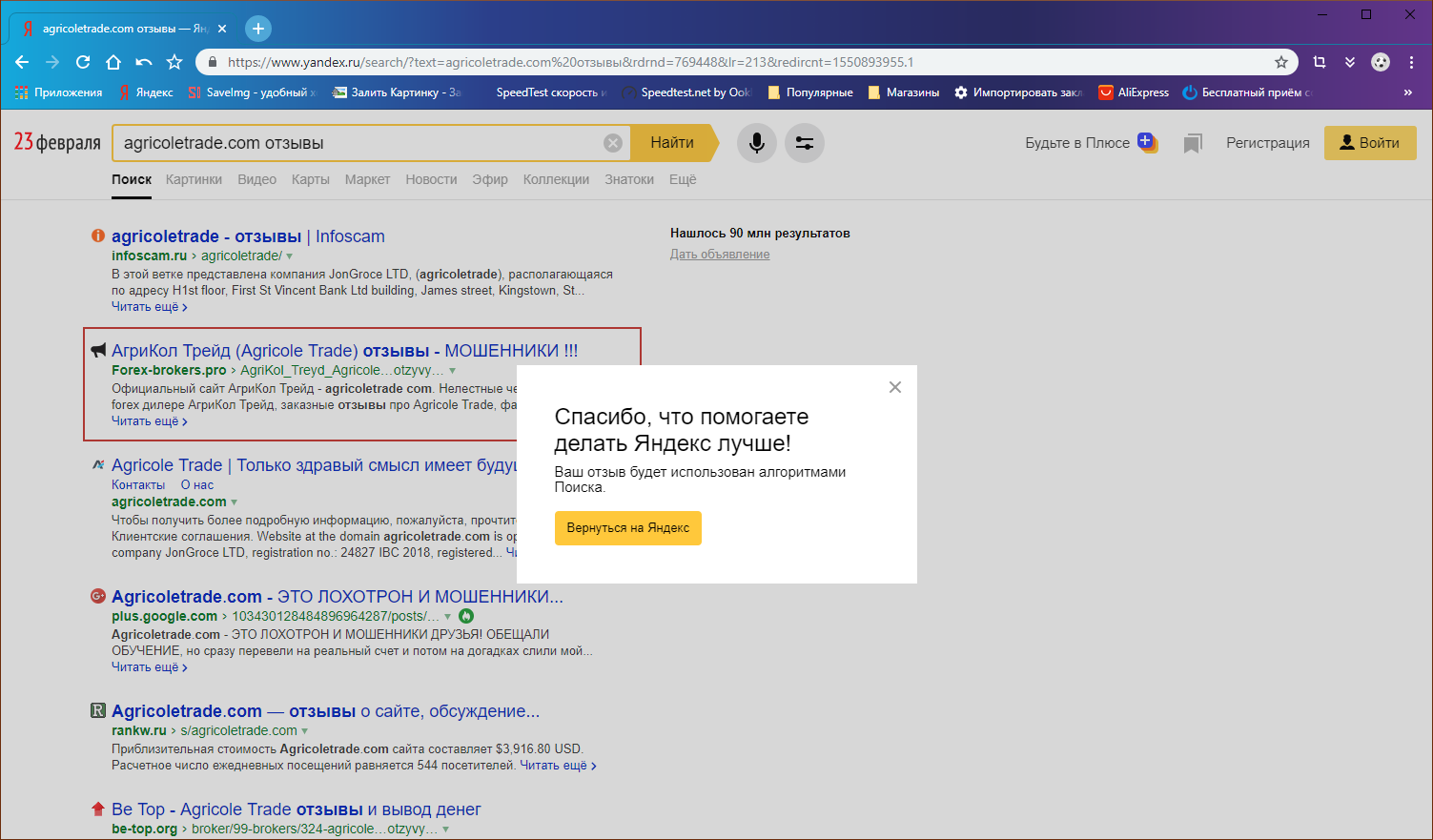Image resolution: width=1433 pixels, height=840 pixels.
Task: Open the Speedtest.net by Ookla bookmark
Action: 687,92
